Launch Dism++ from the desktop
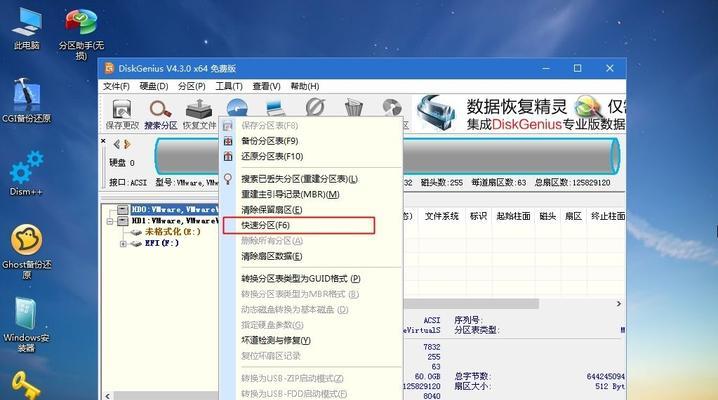Screen dimensions: 718x400 click(x=27, y=173)
